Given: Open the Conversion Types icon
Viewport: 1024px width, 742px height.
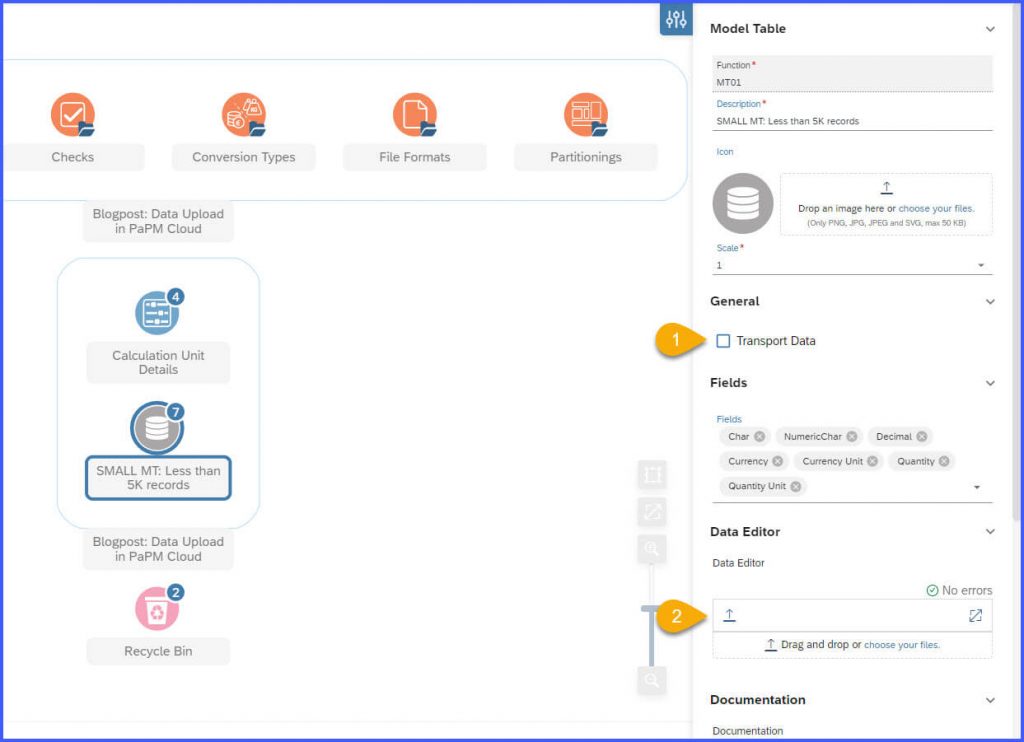Looking at the screenshot, I should click(244, 115).
